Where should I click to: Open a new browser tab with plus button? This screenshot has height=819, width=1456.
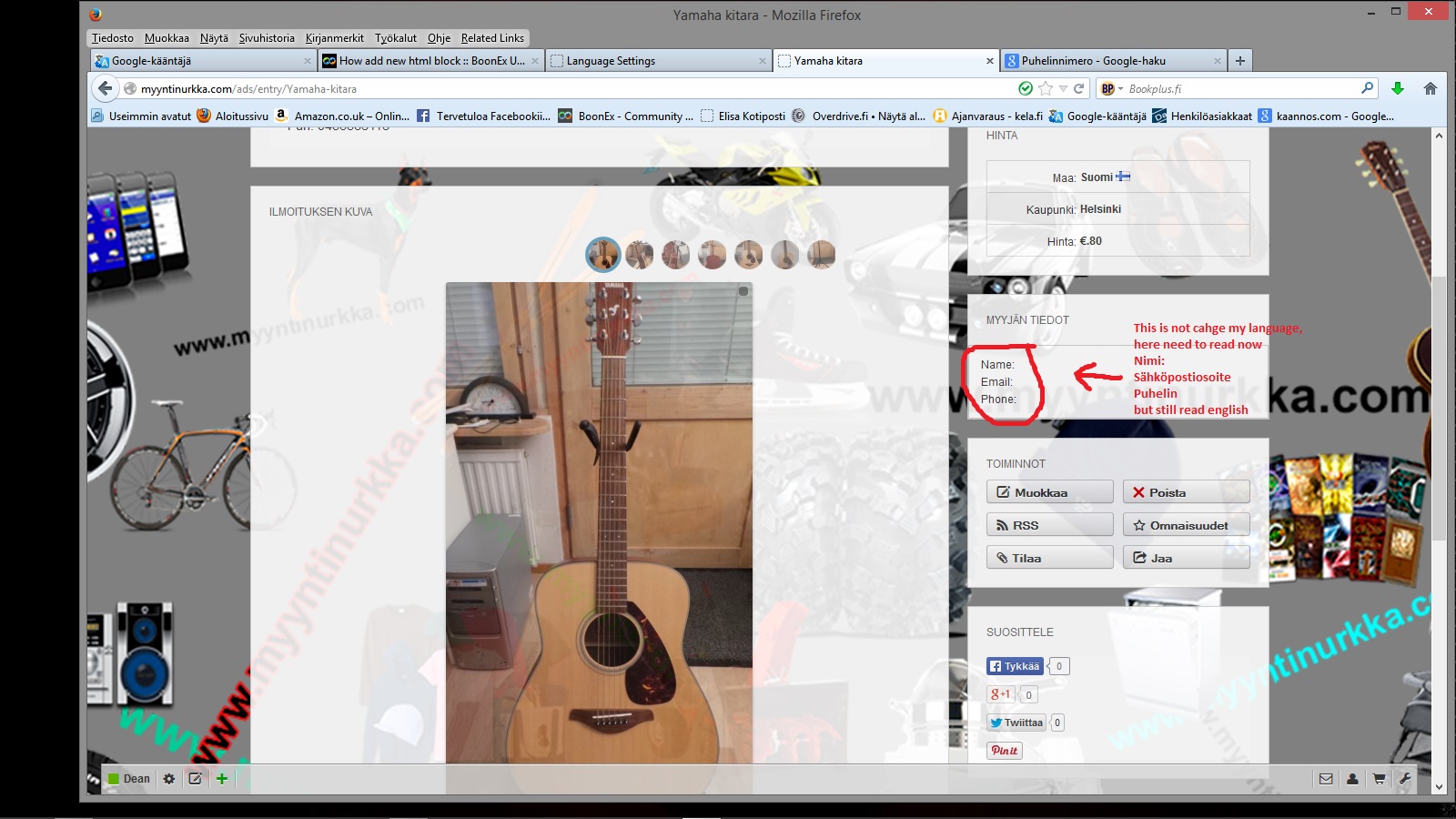point(1239,61)
